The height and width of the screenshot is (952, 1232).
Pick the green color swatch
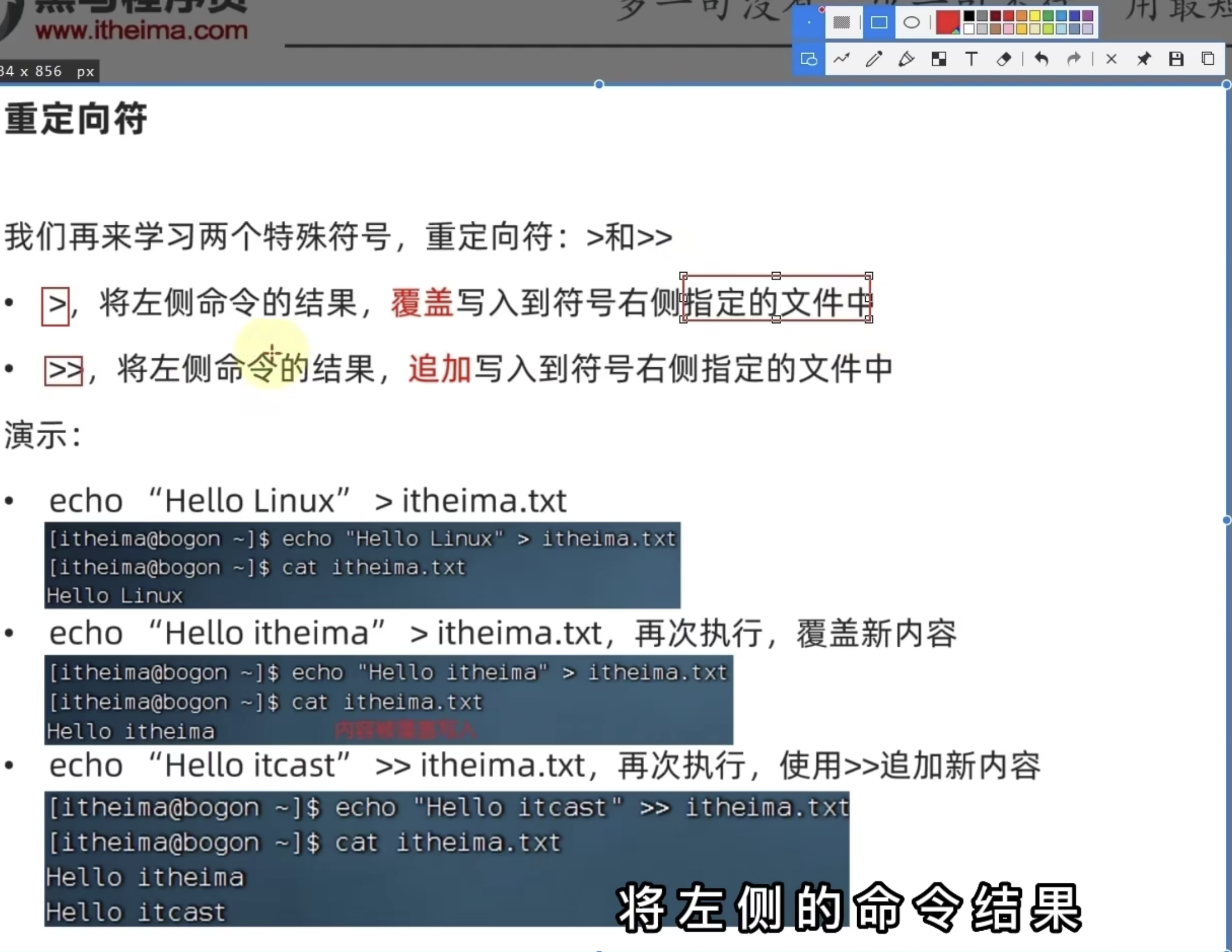pos(1048,16)
